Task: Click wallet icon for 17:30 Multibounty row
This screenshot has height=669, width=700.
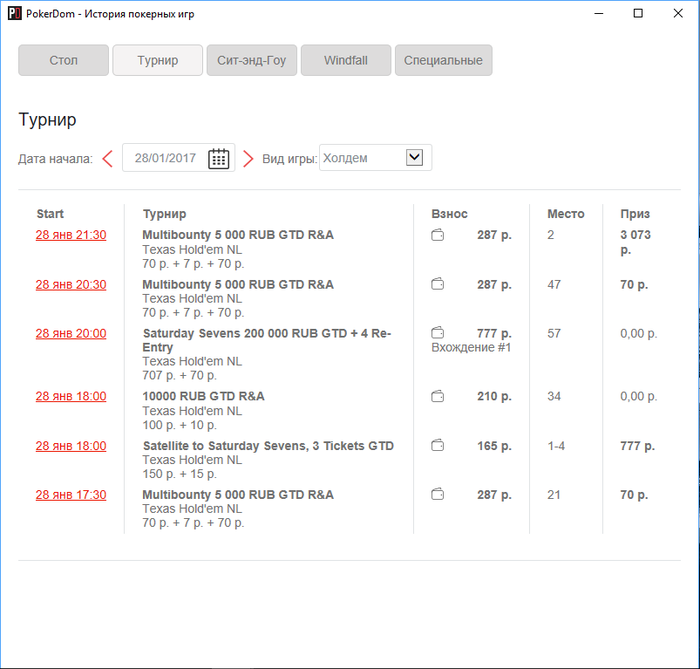Action: pyautogui.click(x=438, y=494)
